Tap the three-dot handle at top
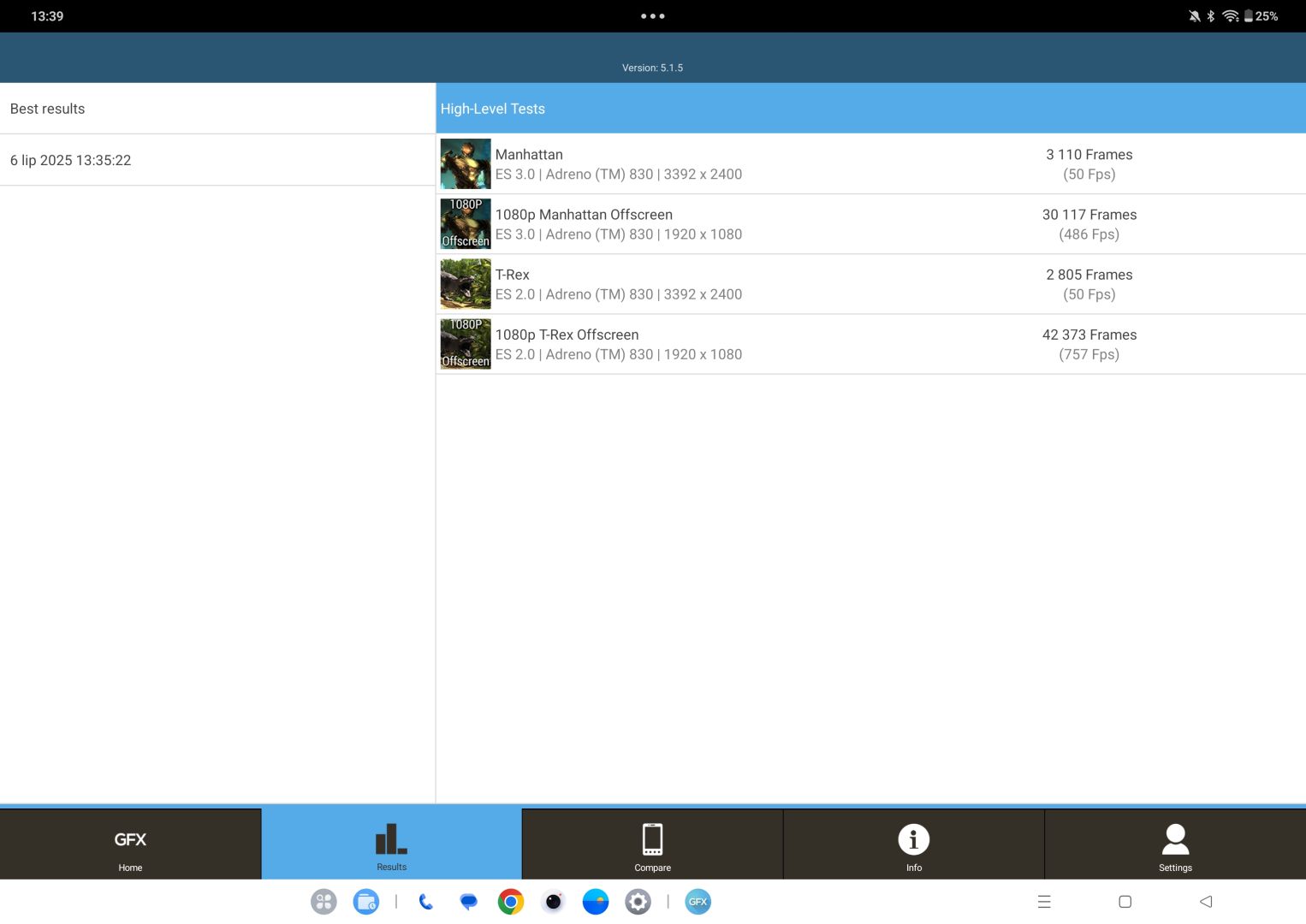The width and height of the screenshot is (1306, 924). click(x=653, y=15)
